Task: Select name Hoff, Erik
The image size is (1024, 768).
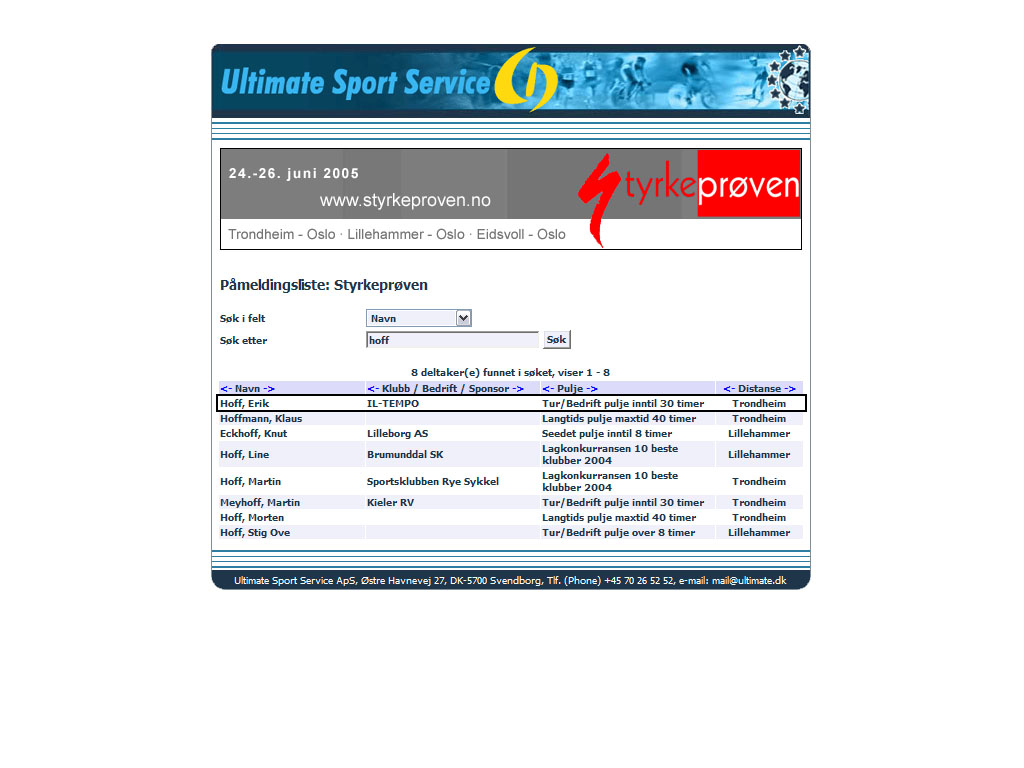Action: pyautogui.click(x=245, y=404)
